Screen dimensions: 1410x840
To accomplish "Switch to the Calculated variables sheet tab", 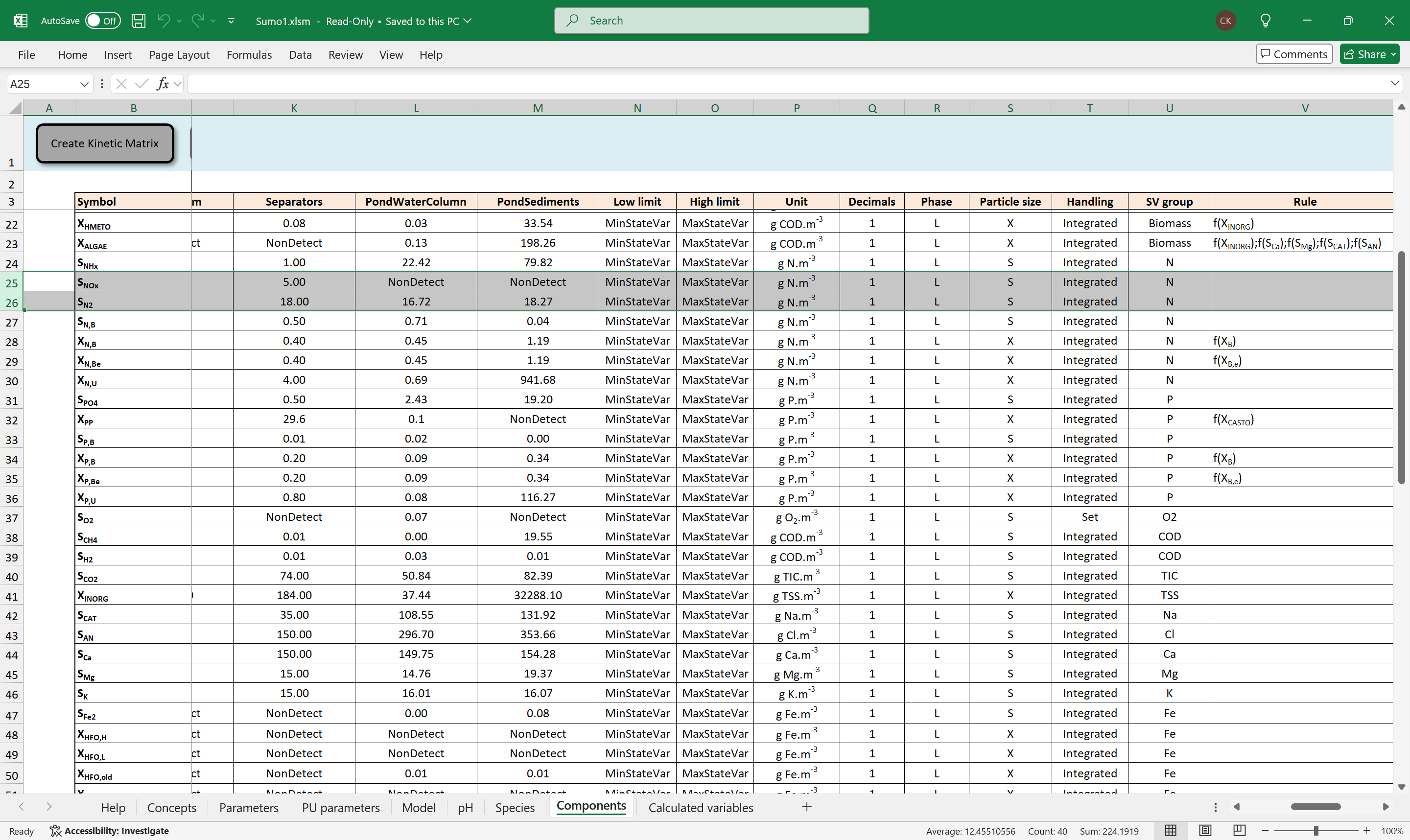I will [x=700, y=807].
